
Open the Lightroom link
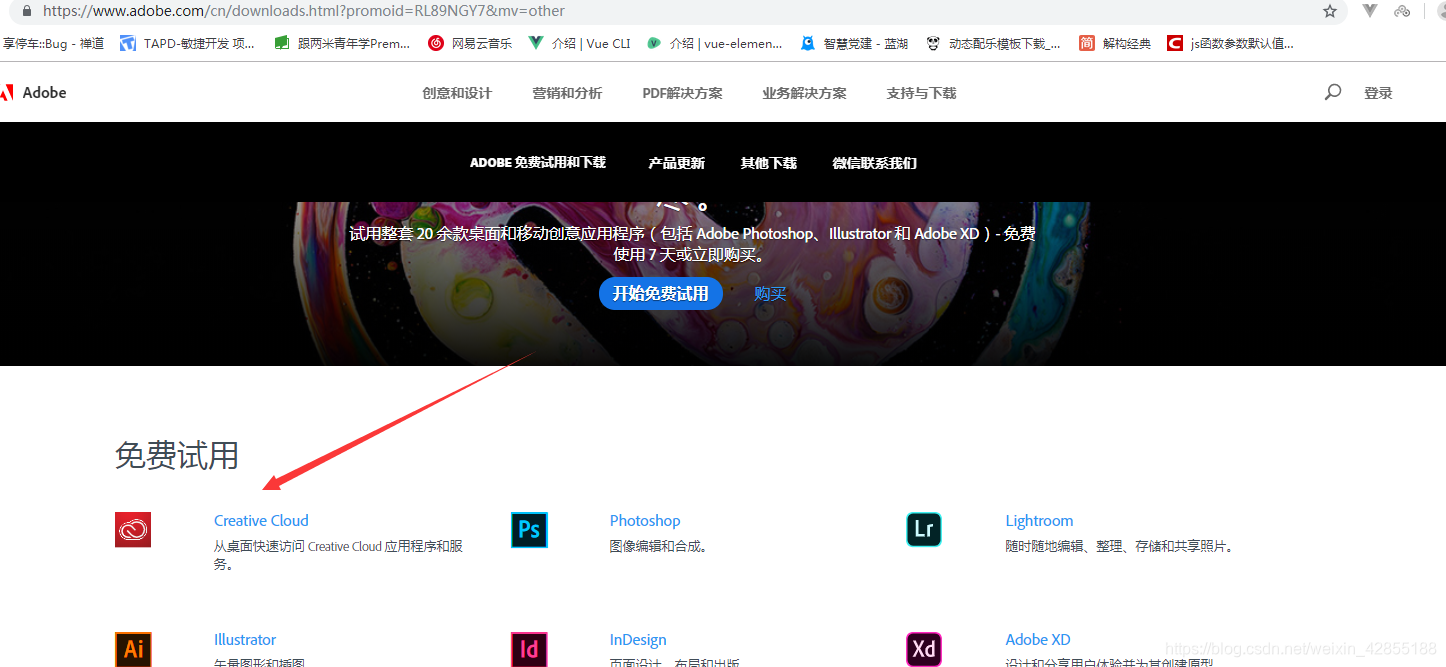click(x=1039, y=520)
